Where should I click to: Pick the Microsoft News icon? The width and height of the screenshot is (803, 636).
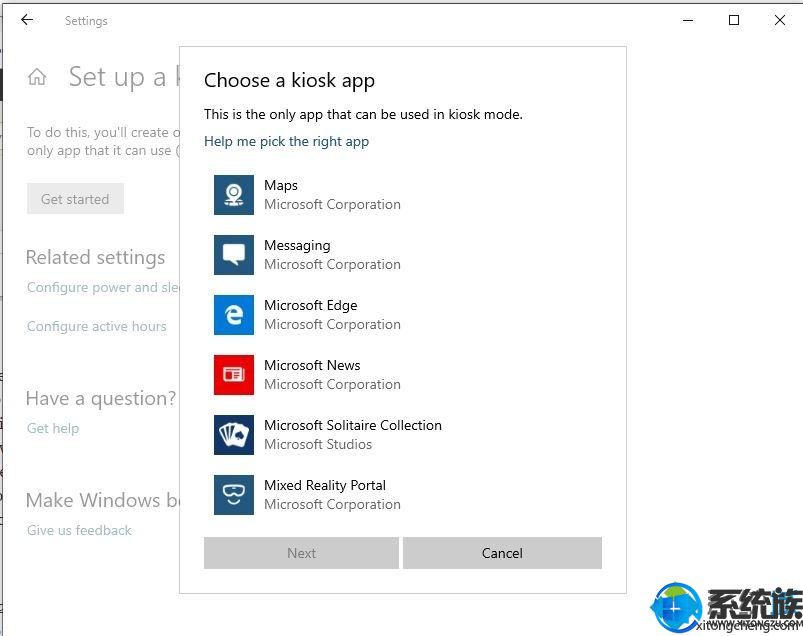pyautogui.click(x=234, y=374)
